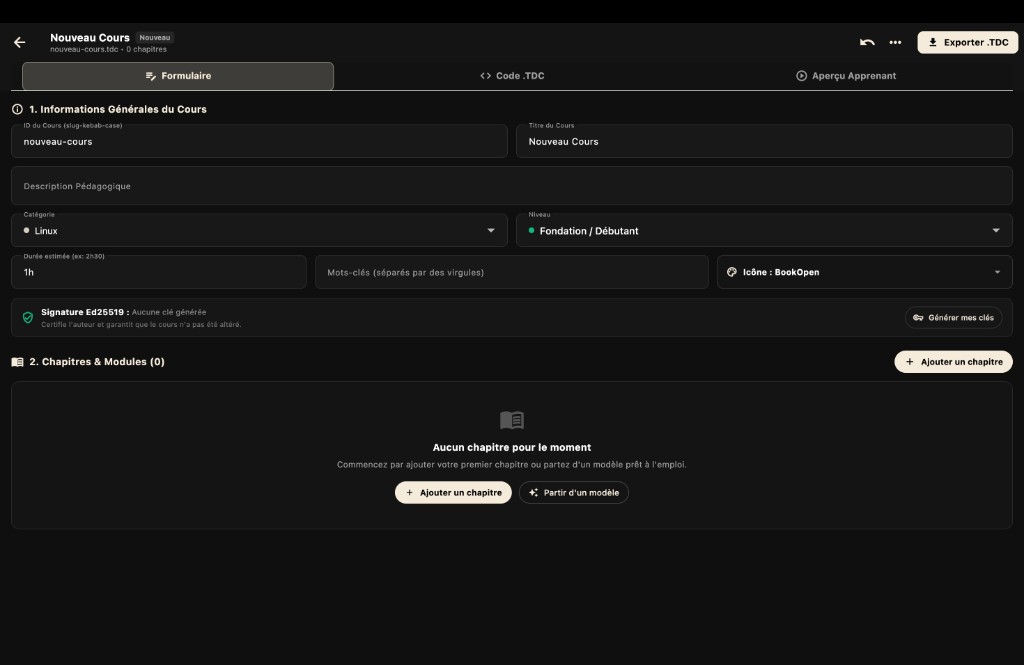Screen dimensions: 1024x665
Task: Switch to the Formulaire tab
Action: point(178,76)
